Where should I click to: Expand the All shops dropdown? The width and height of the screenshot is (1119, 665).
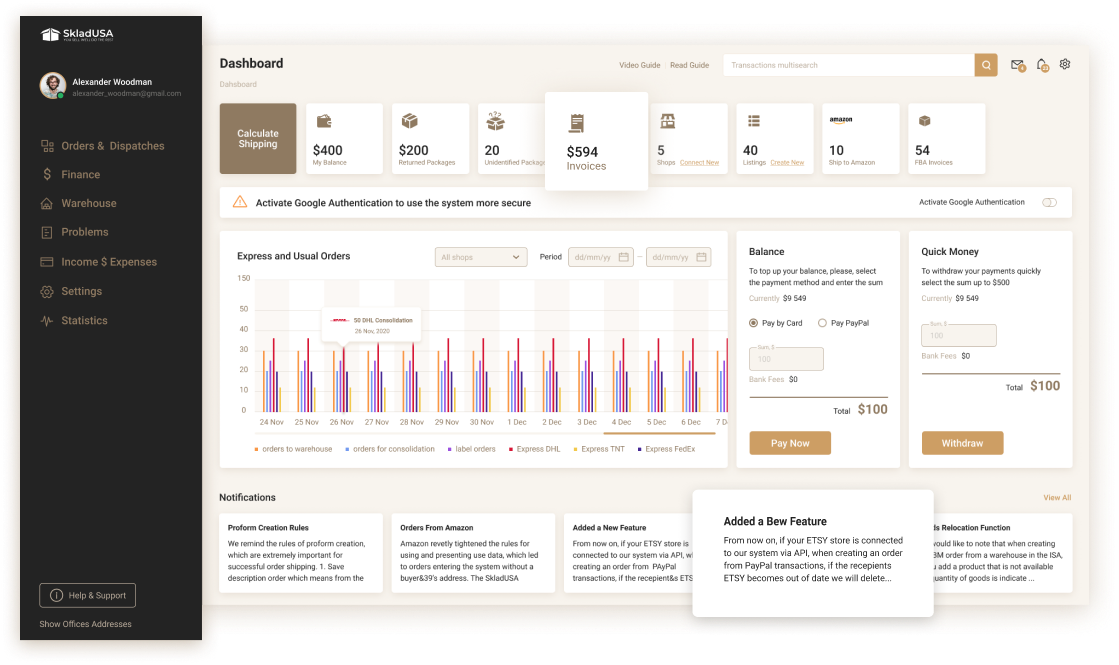481,257
